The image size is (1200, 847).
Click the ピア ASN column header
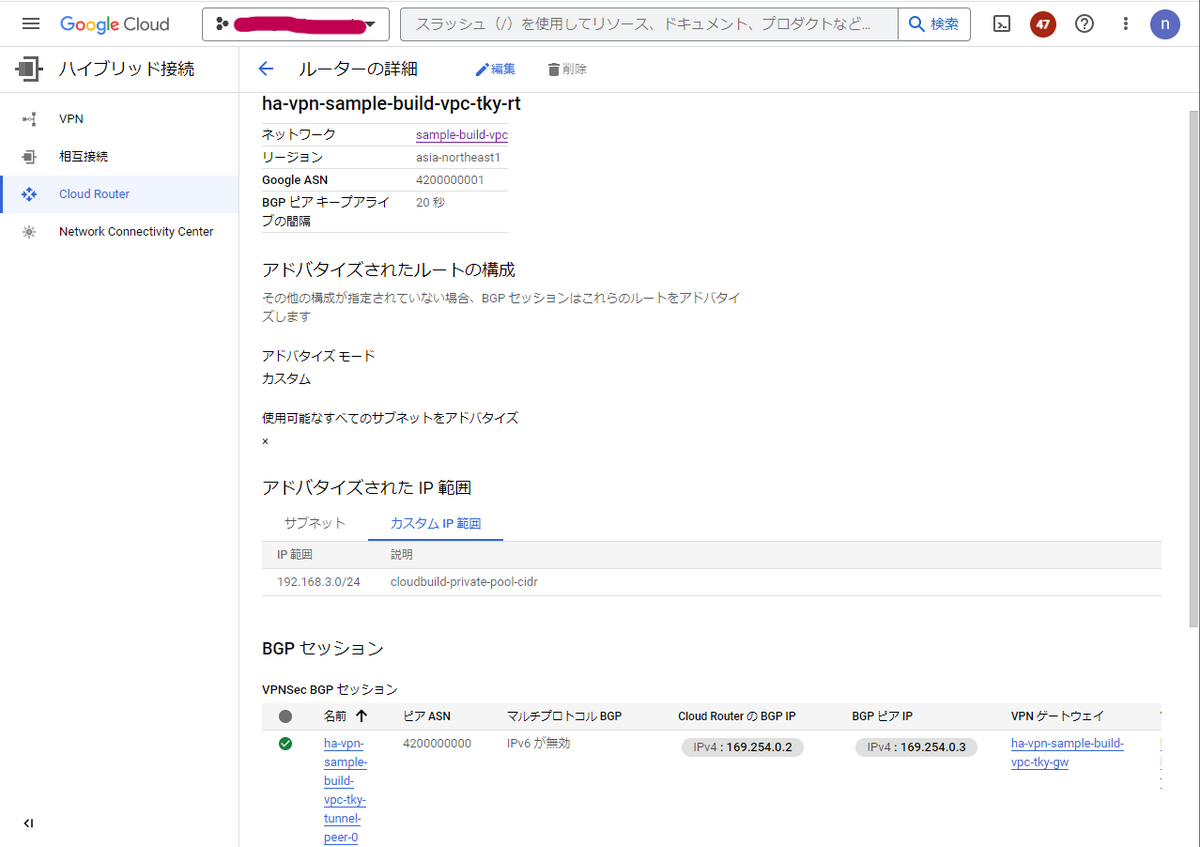click(x=427, y=716)
